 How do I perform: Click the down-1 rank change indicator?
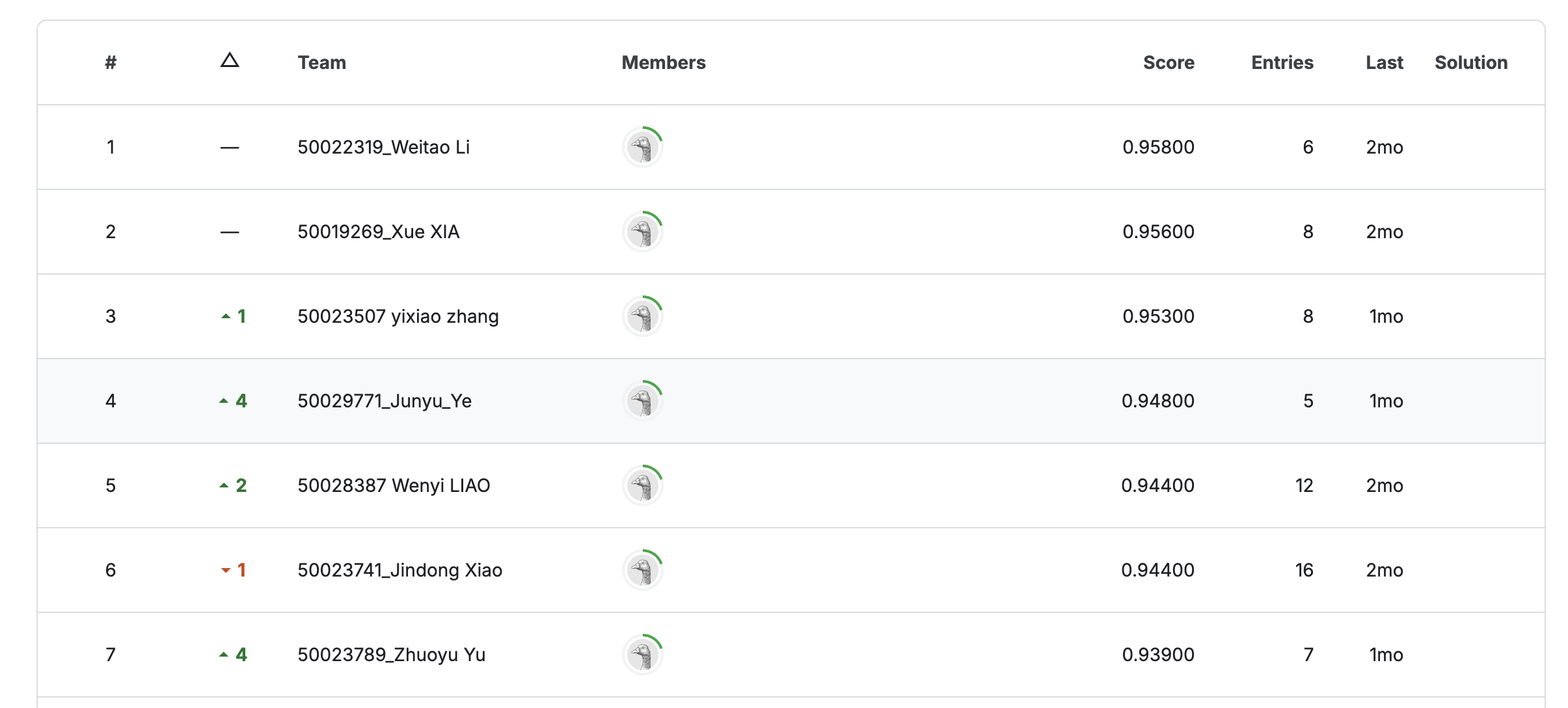[x=234, y=570]
